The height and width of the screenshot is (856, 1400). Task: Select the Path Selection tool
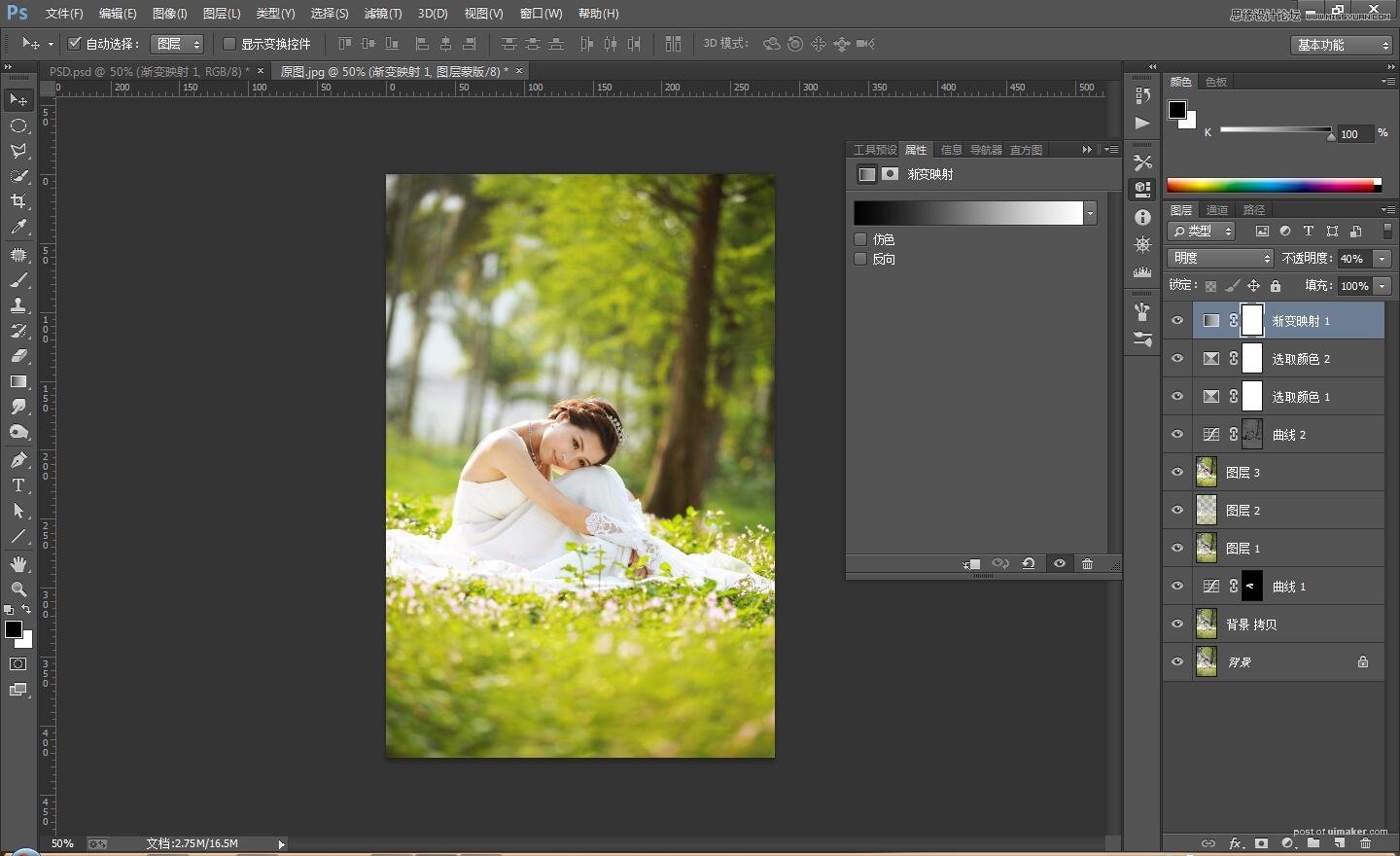coord(18,511)
